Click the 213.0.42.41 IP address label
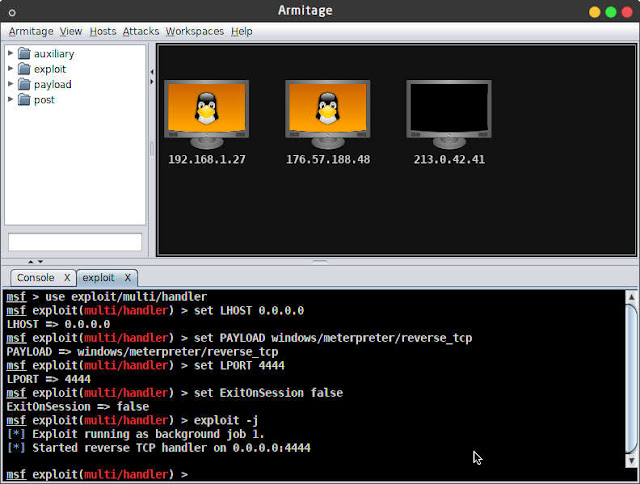Viewport: 640px width, 484px height. click(x=449, y=159)
